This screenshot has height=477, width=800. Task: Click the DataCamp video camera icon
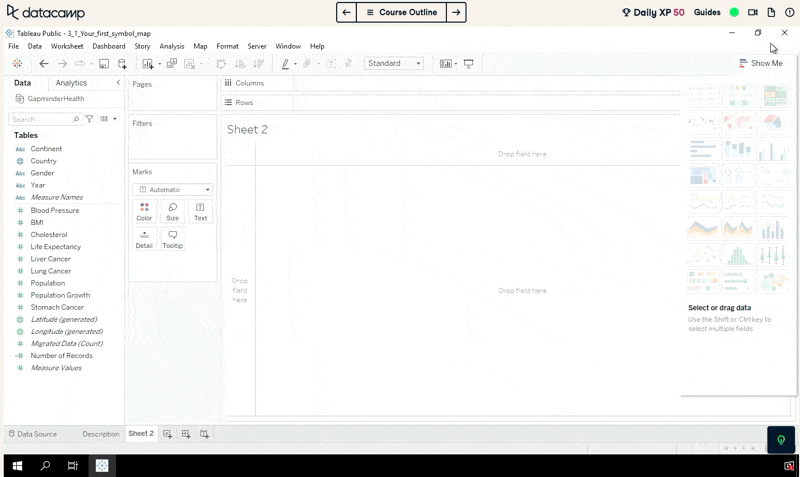(x=753, y=12)
